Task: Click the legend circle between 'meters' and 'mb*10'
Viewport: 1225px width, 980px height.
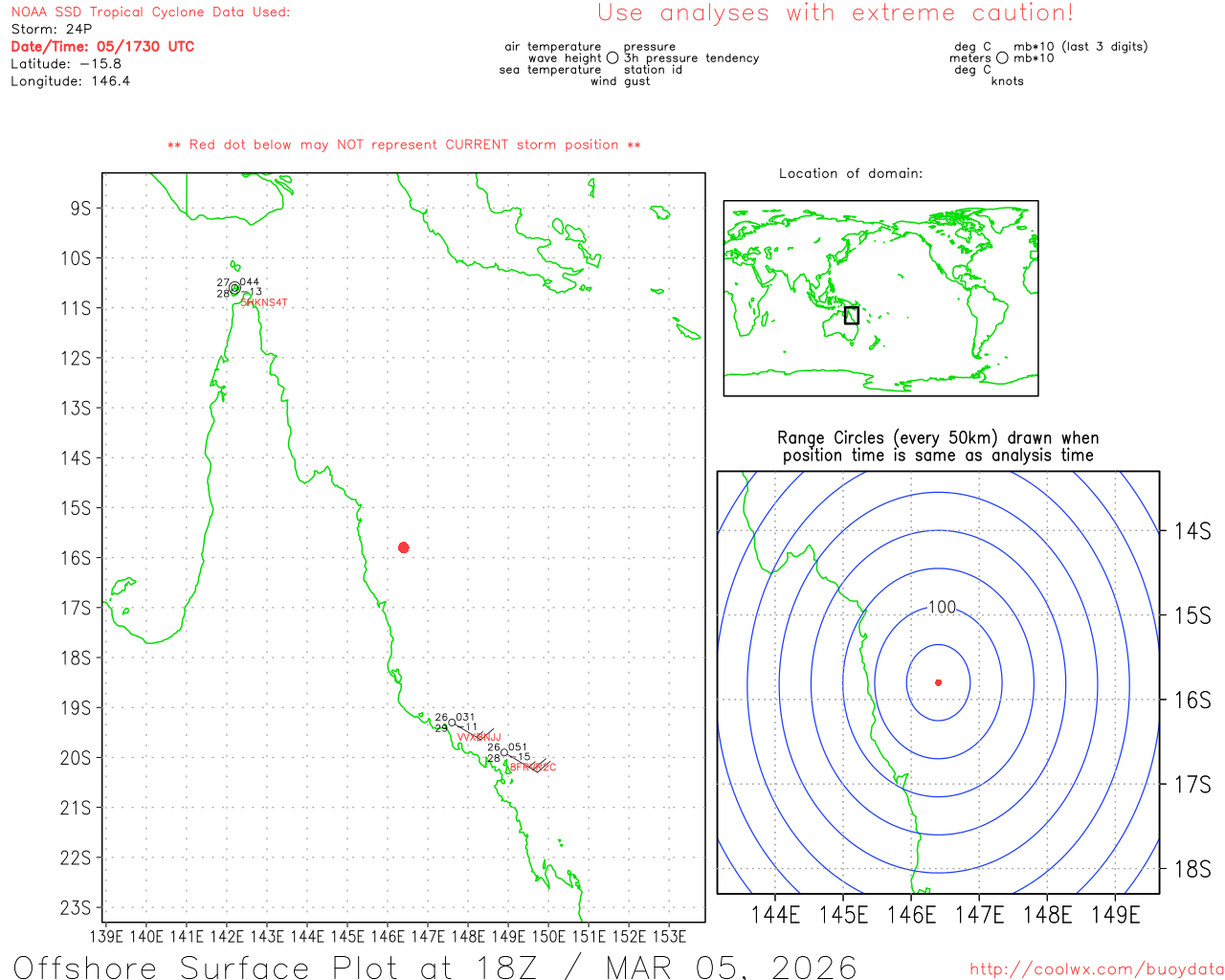Action: click(x=1002, y=58)
